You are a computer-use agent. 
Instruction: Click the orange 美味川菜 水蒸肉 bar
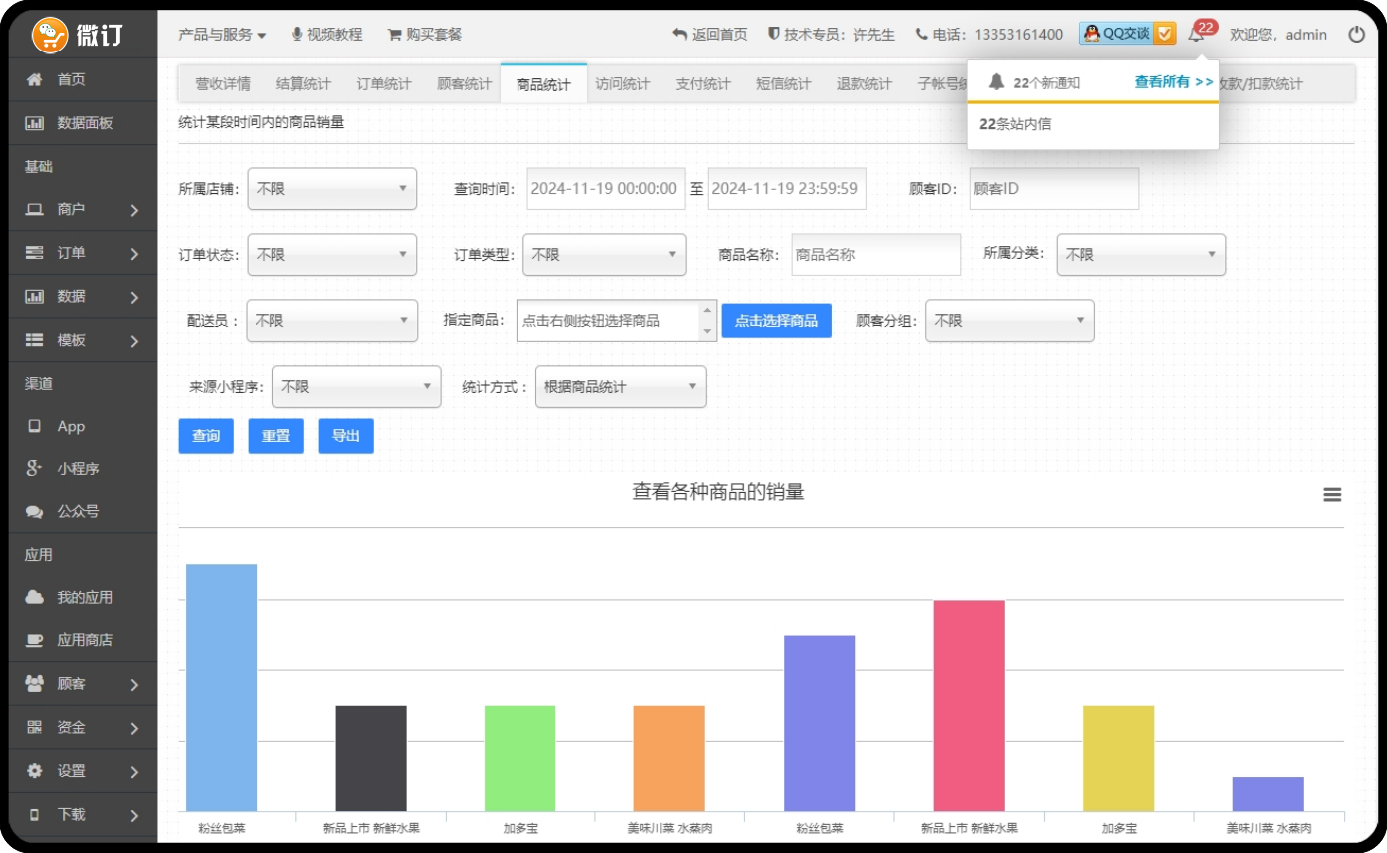click(669, 759)
